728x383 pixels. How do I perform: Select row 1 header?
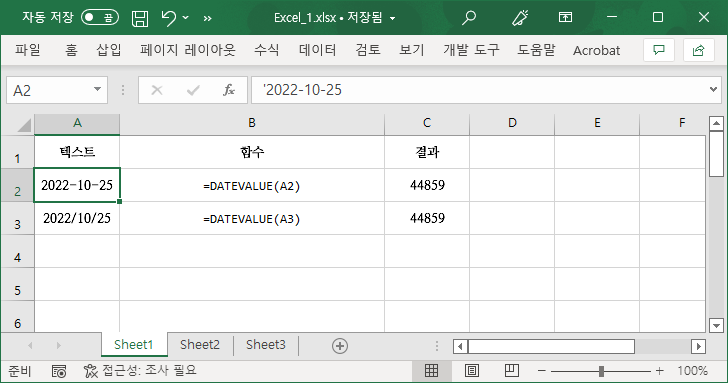pyautogui.click(x=18, y=152)
